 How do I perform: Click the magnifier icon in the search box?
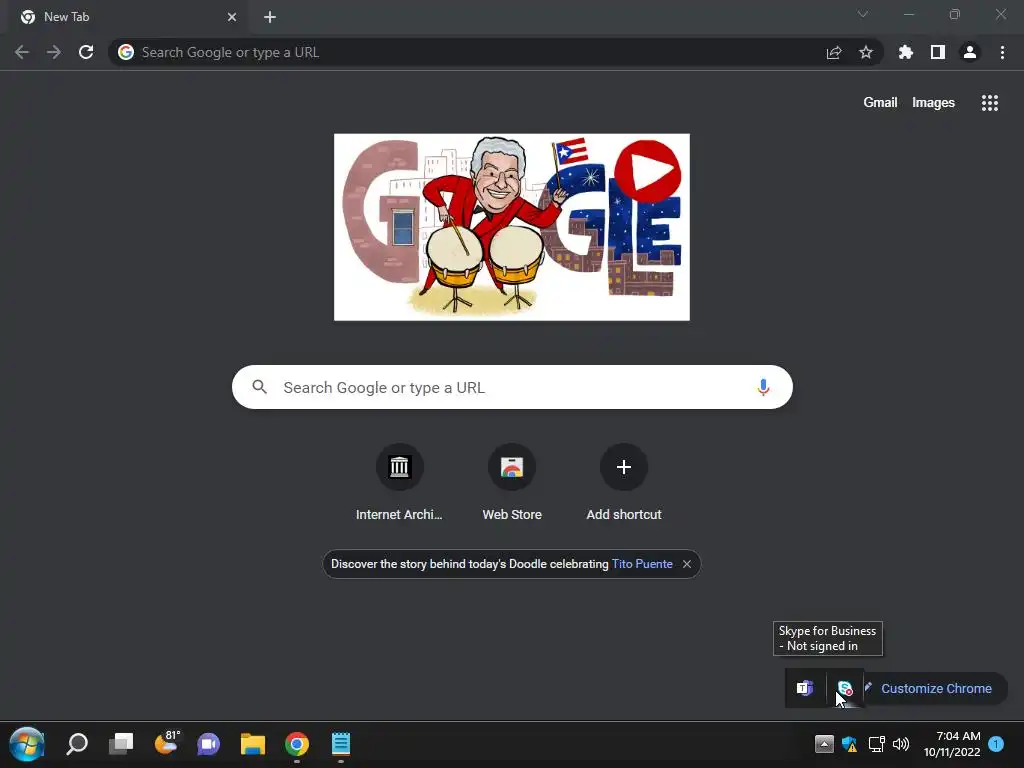[x=260, y=387]
